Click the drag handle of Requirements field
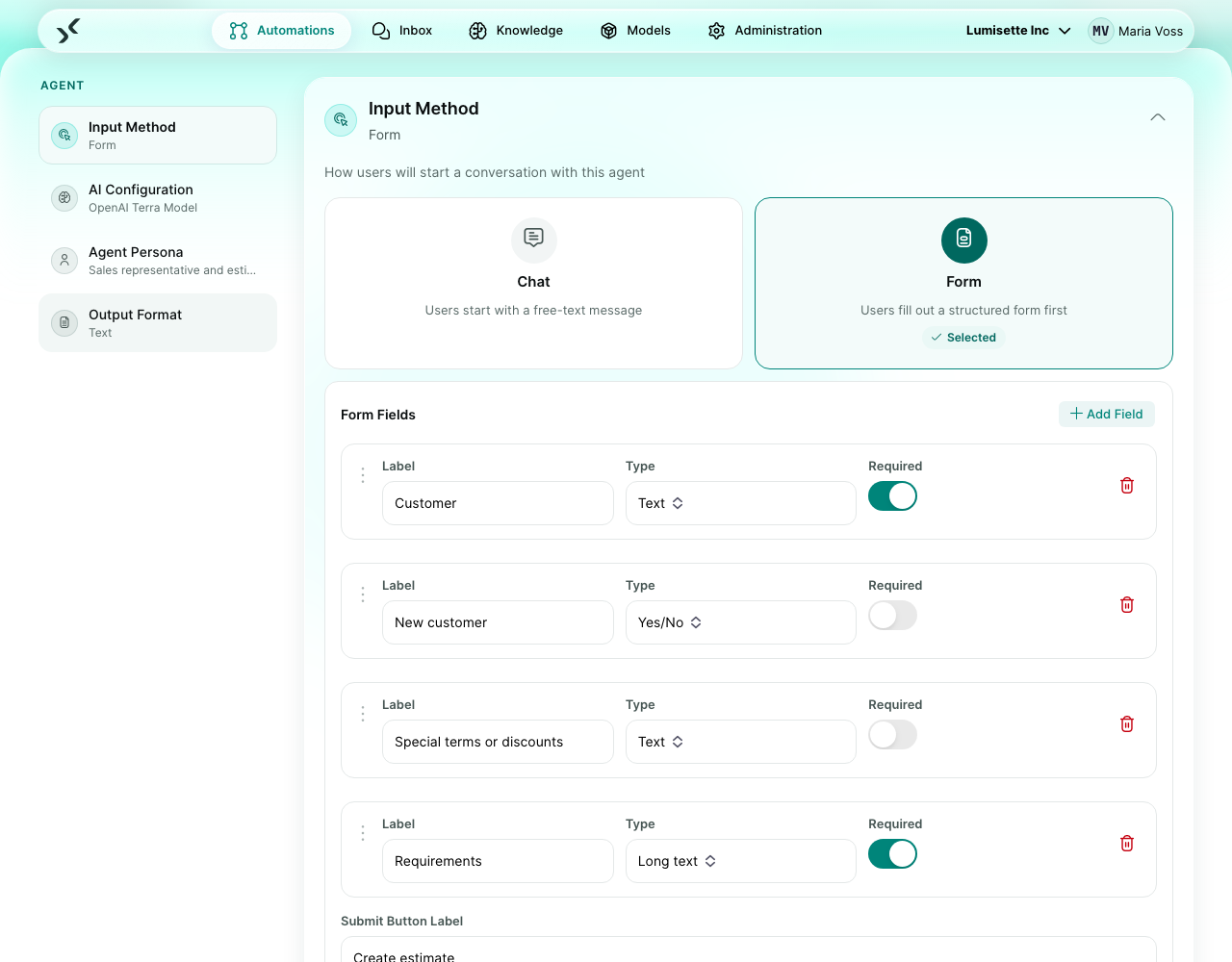Viewport: 1232px width, 962px height. 363,833
